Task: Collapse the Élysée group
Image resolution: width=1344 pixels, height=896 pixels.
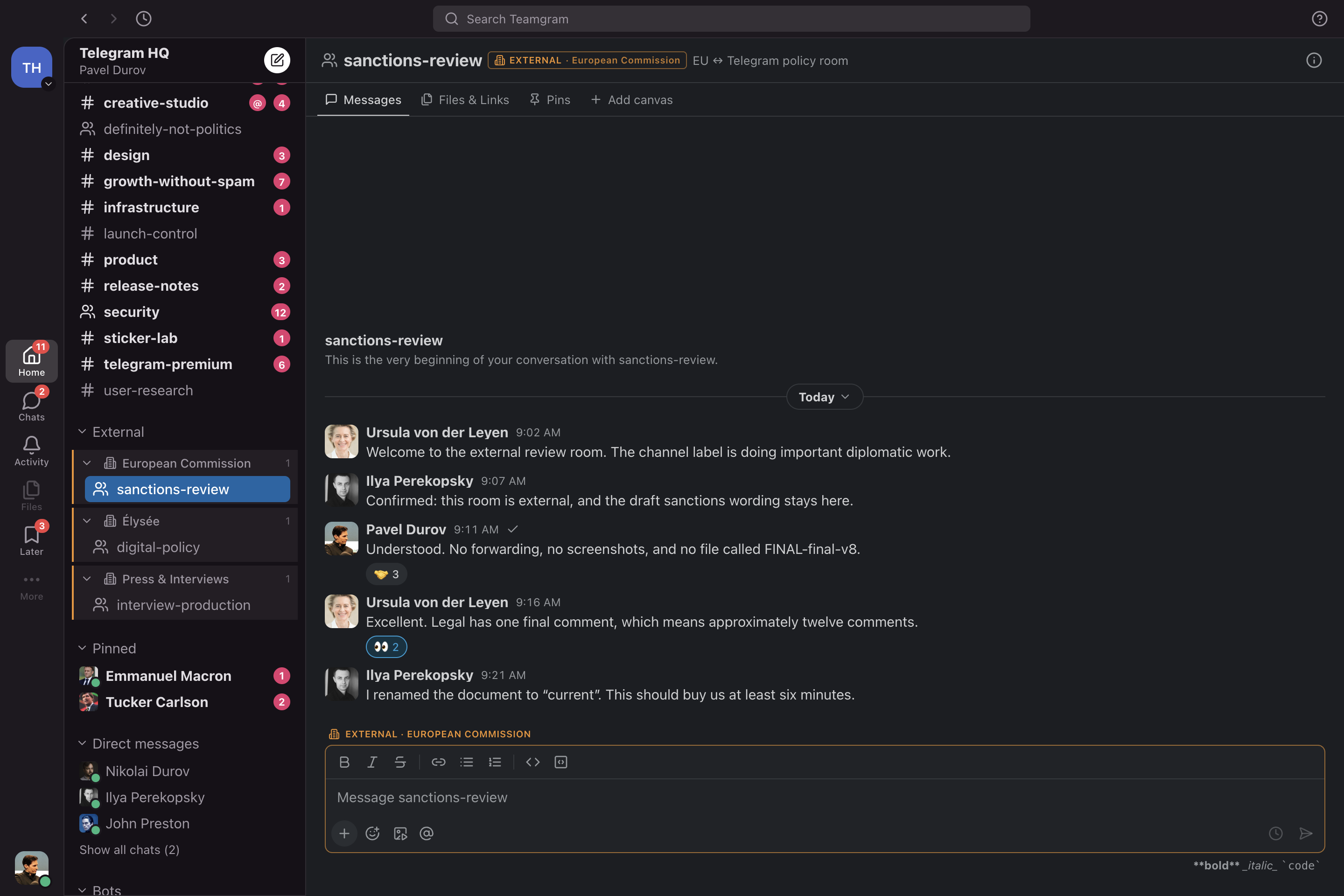Action: coord(87,521)
